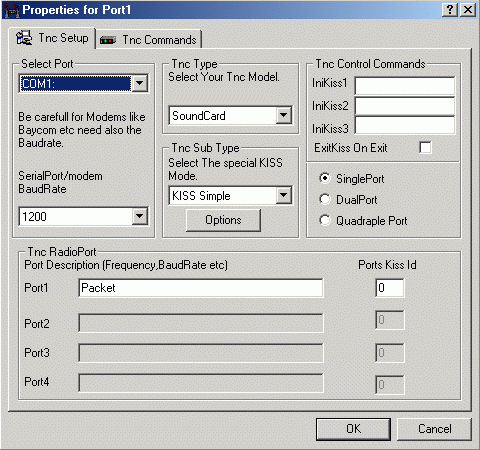Expand the 1200 baud rate dropdown
This screenshot has height=450, width=480.
point(140,217)
